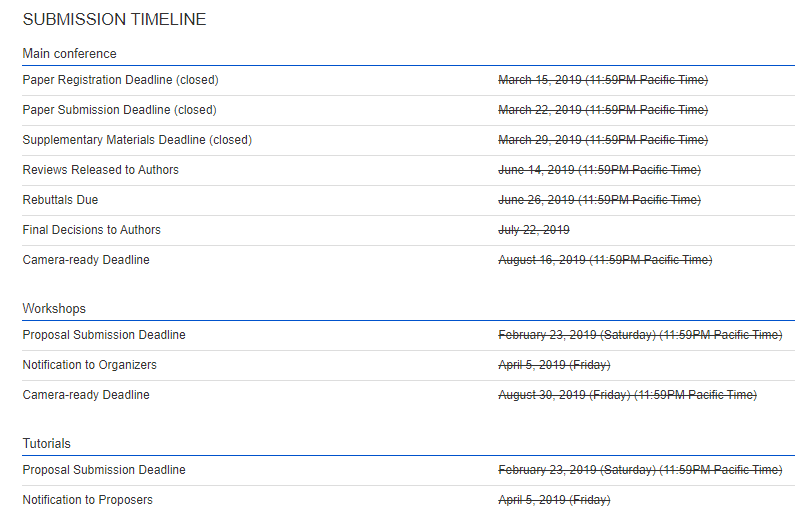Click Tutorials April 5, 2019 (Friday) date
This screenshot has height=524, width=795.
(554, 500)
